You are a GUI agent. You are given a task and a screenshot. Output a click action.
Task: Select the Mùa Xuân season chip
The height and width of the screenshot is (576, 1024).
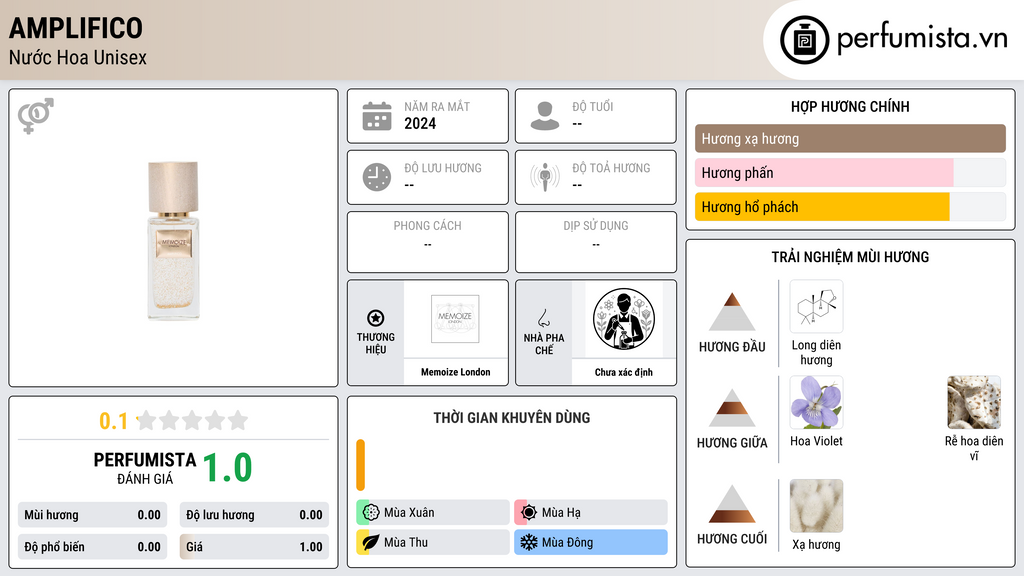[433, 513]
